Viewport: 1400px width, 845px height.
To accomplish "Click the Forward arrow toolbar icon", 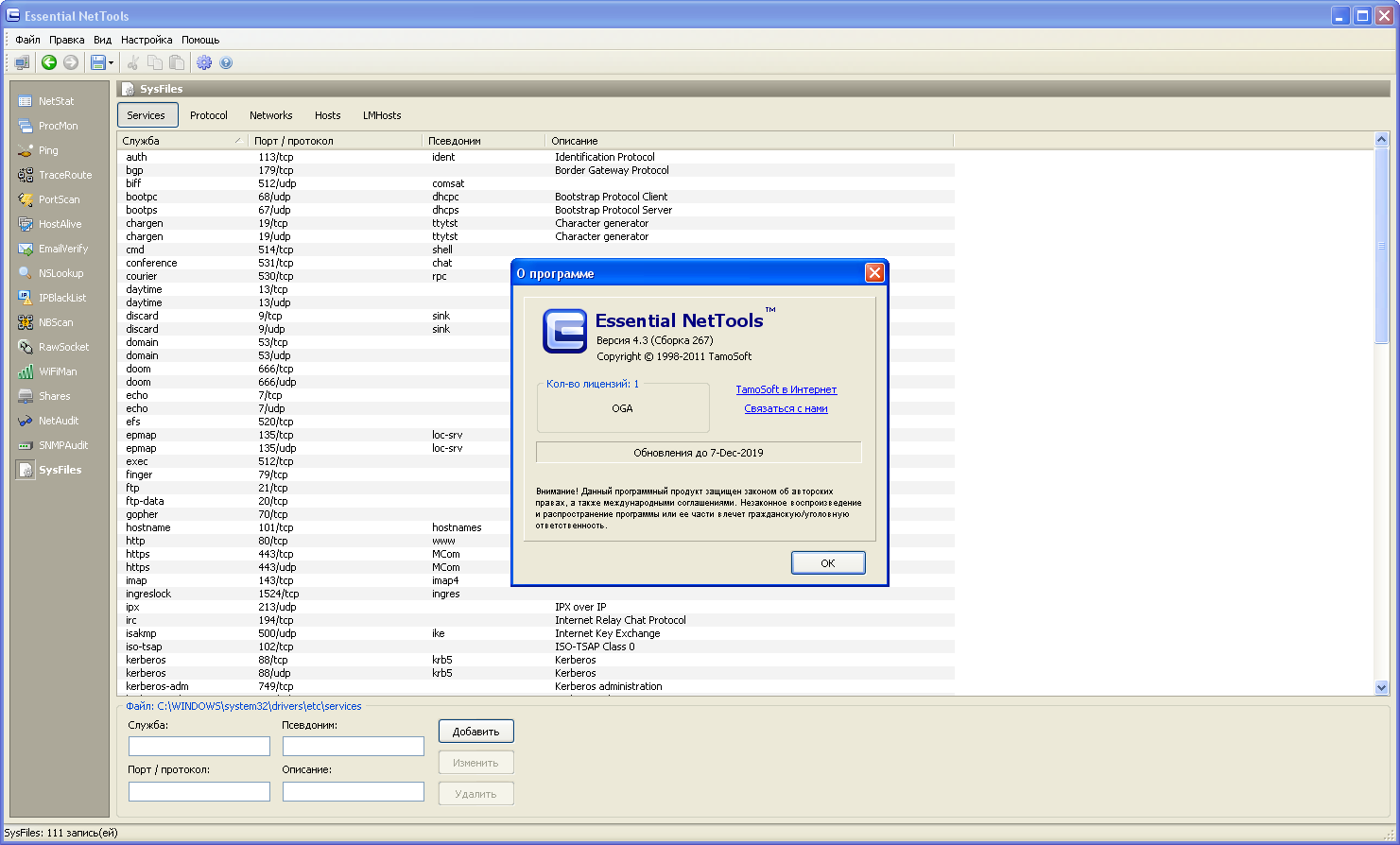I will tap(70, 62).
